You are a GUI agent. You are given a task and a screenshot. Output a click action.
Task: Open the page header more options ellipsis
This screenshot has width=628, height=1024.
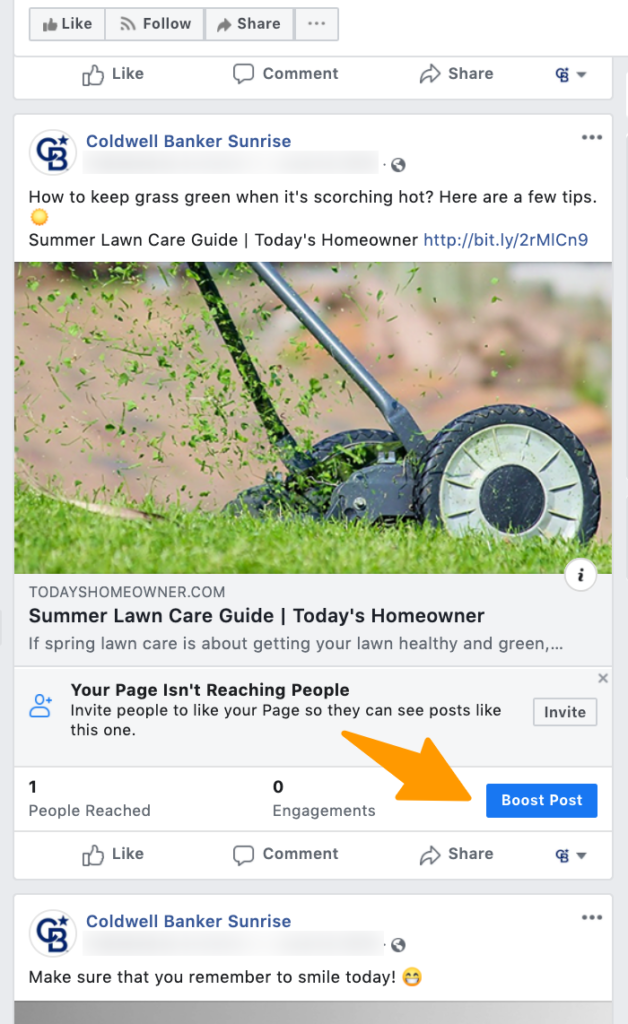pyautogui.click(x=317, y=24)
